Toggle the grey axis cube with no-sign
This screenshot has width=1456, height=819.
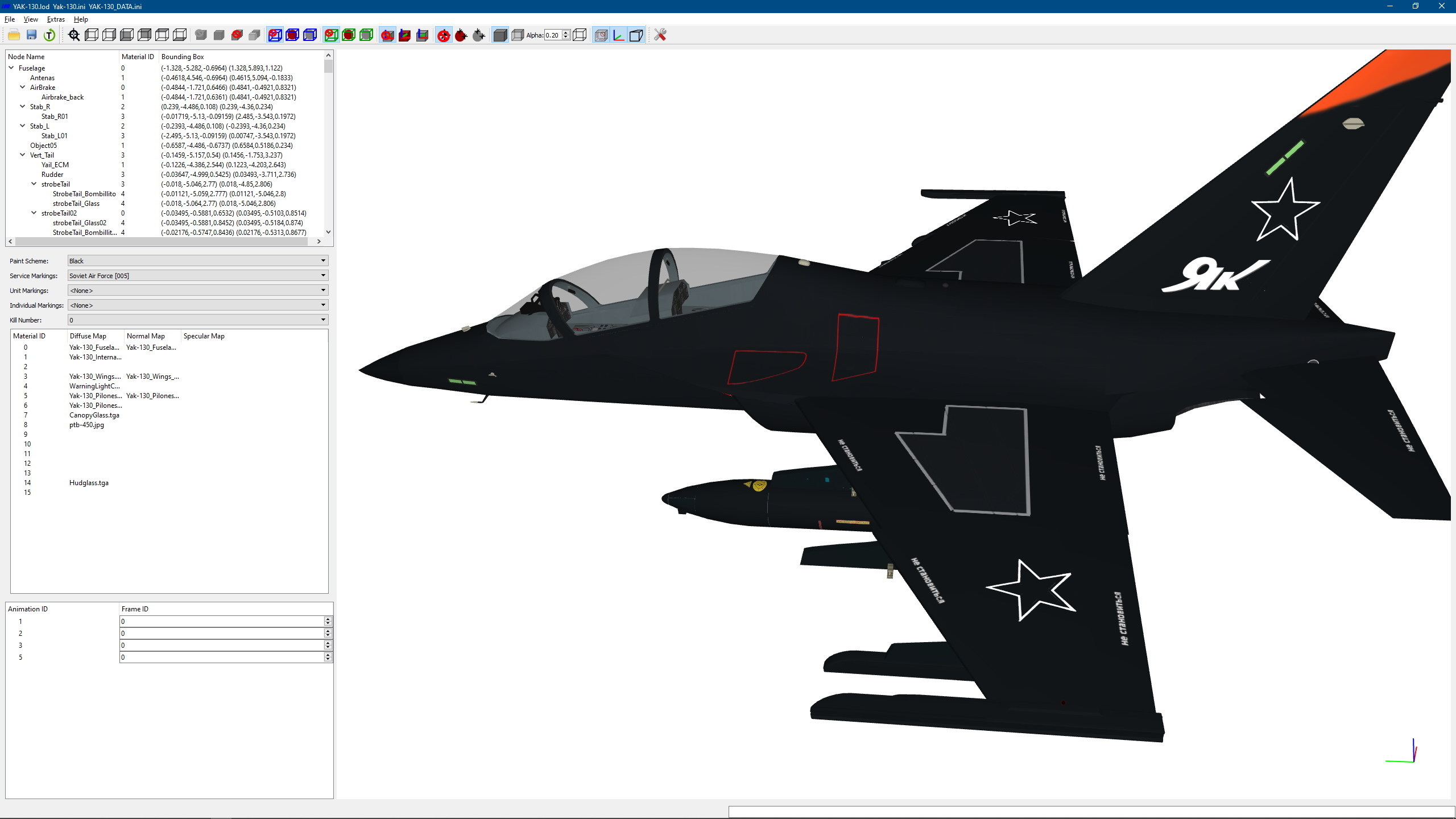[387, 35]
